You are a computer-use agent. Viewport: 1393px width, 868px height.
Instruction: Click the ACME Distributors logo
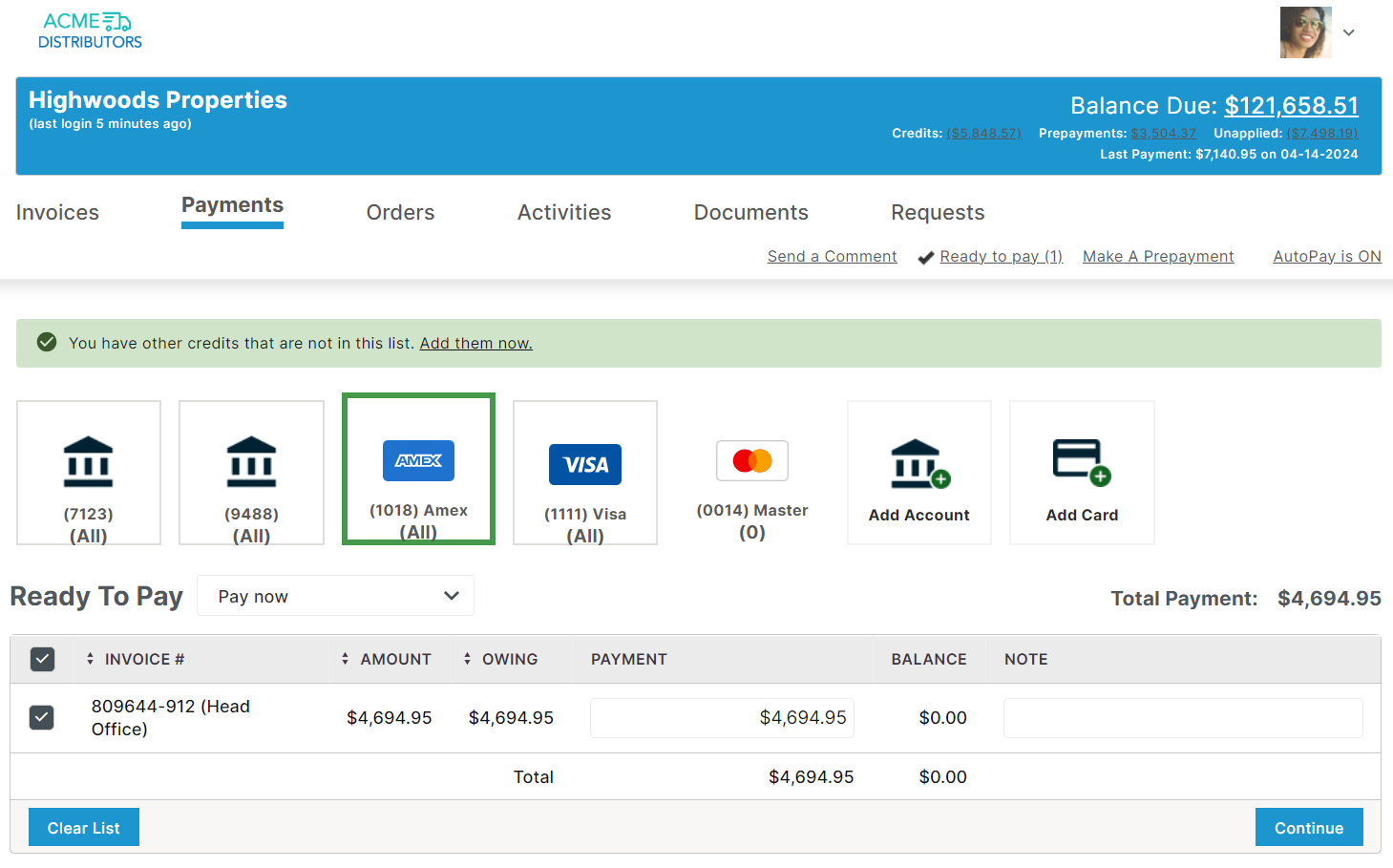point(90,30)
